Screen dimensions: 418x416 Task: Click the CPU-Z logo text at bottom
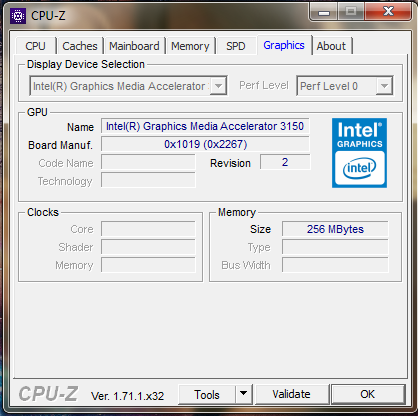48,394
